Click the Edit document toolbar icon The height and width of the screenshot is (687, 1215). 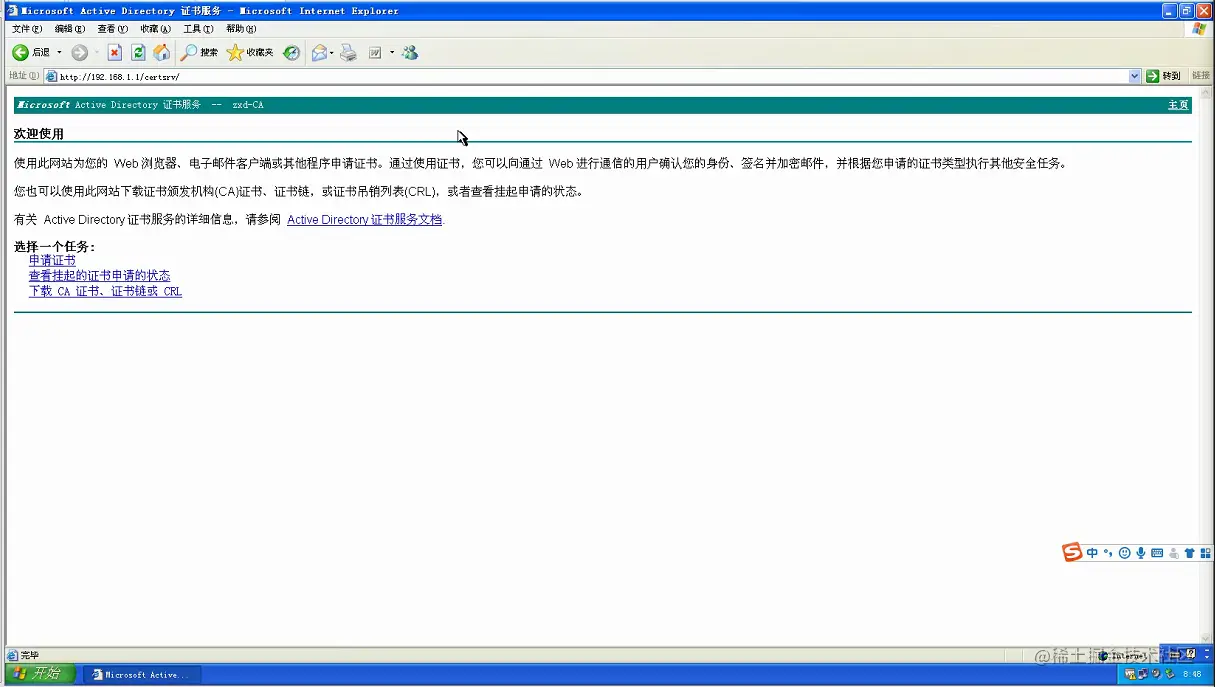(x=375, y=52)
